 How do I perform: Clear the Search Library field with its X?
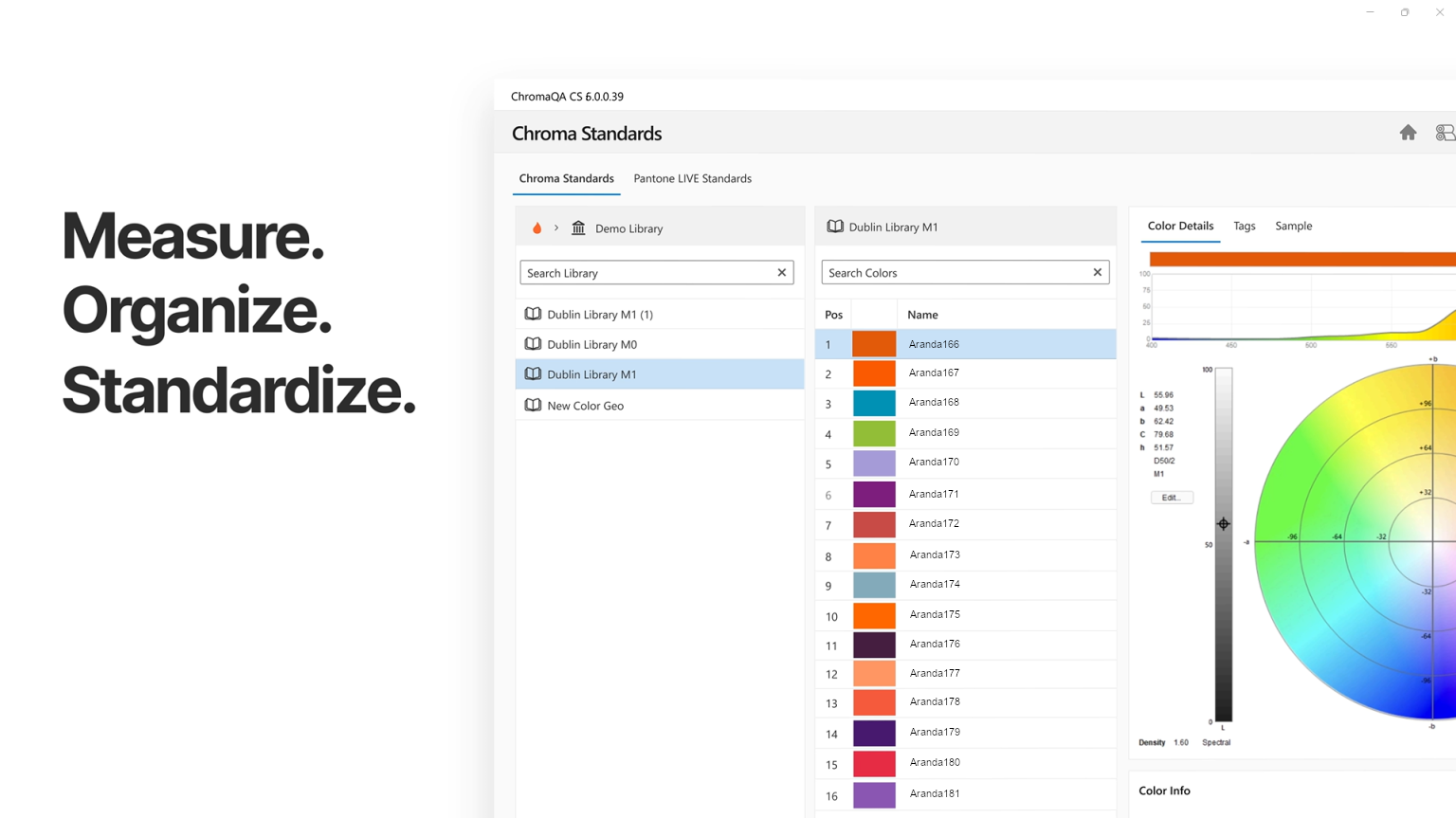point(781,272)
